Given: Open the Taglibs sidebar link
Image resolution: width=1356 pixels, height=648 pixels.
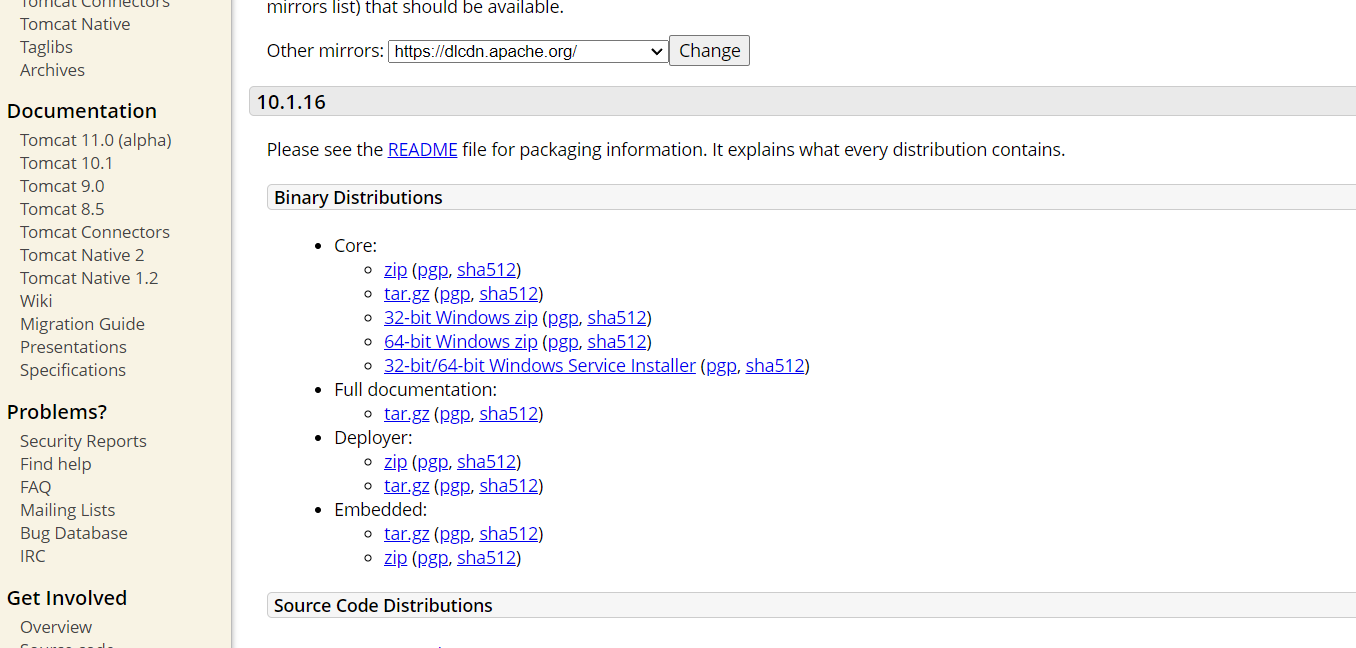Looking at the screenshot, I should point(46,47).
